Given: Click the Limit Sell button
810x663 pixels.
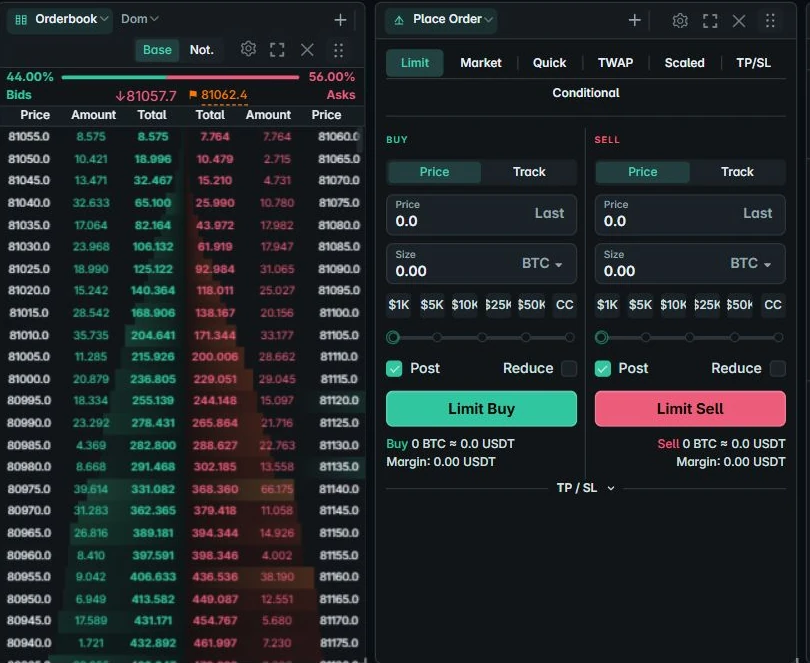Looking at the screenshot, I should pyautogui.click(x=690, y=409).
